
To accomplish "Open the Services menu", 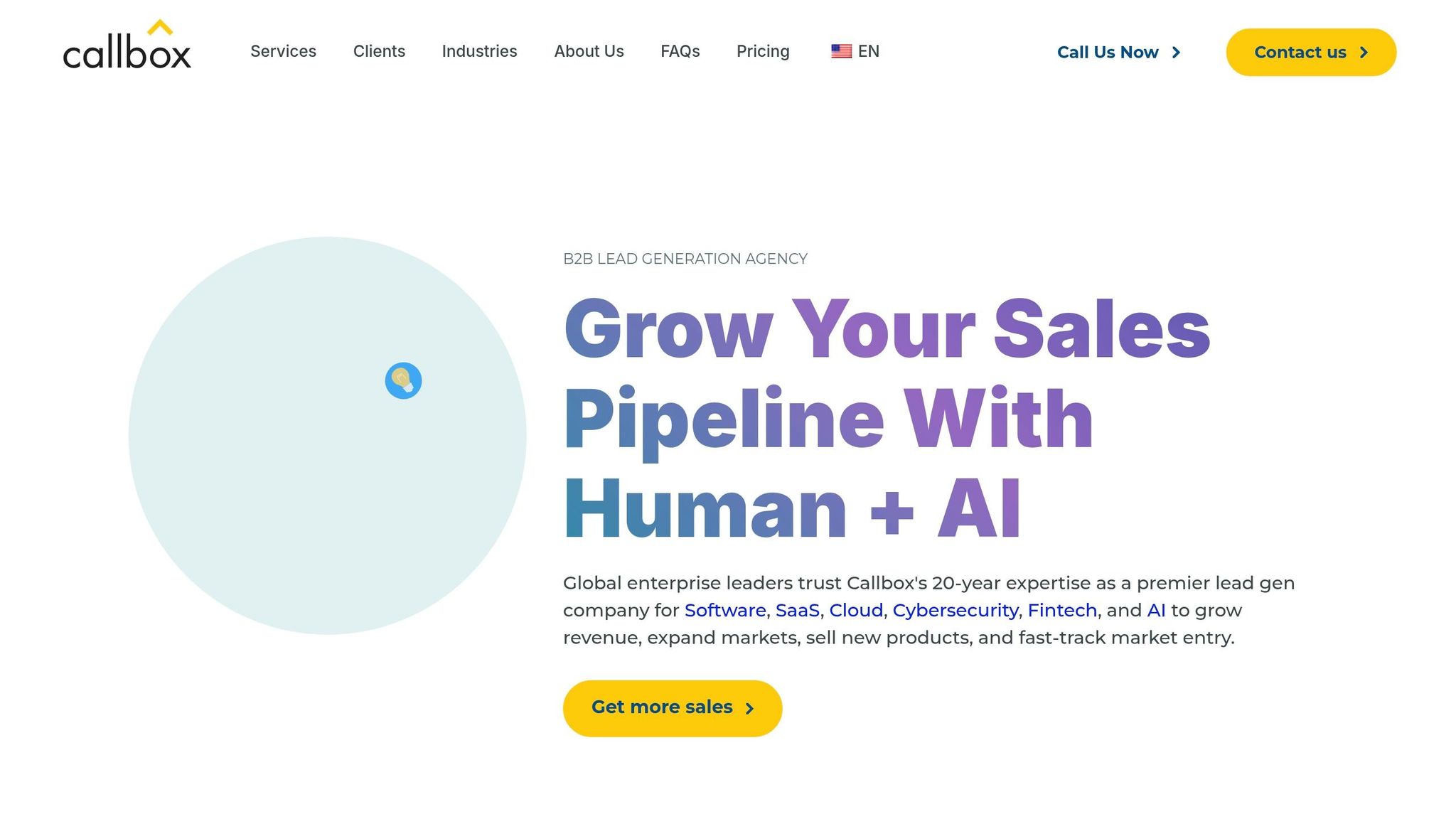I will (283, 51).
